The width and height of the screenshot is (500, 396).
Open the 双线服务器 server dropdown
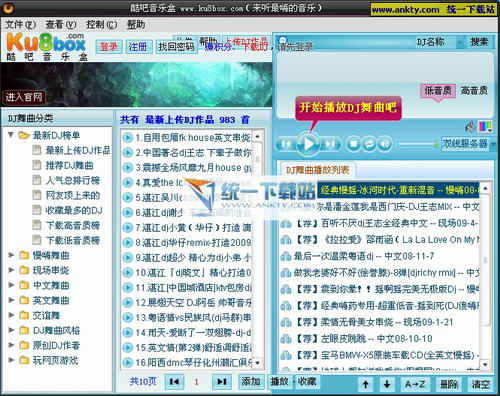tap(468, 144)
